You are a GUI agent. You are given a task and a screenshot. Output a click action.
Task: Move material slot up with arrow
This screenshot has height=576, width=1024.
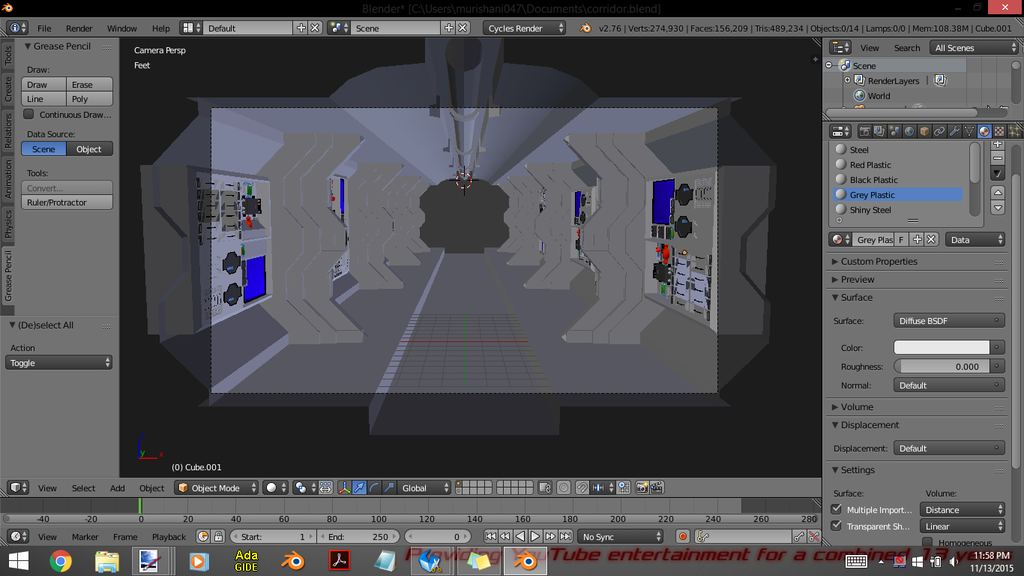997,192
